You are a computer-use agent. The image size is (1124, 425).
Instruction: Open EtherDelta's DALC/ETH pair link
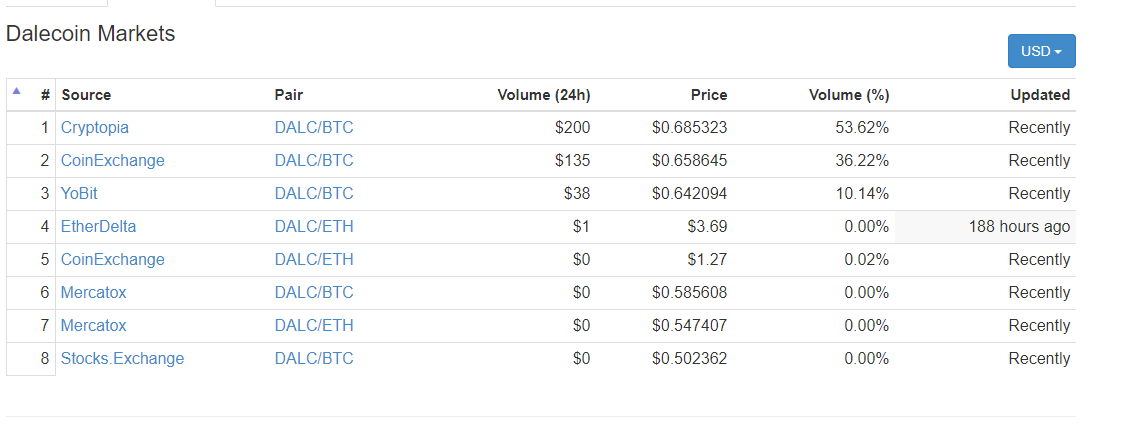coord(314,226)
